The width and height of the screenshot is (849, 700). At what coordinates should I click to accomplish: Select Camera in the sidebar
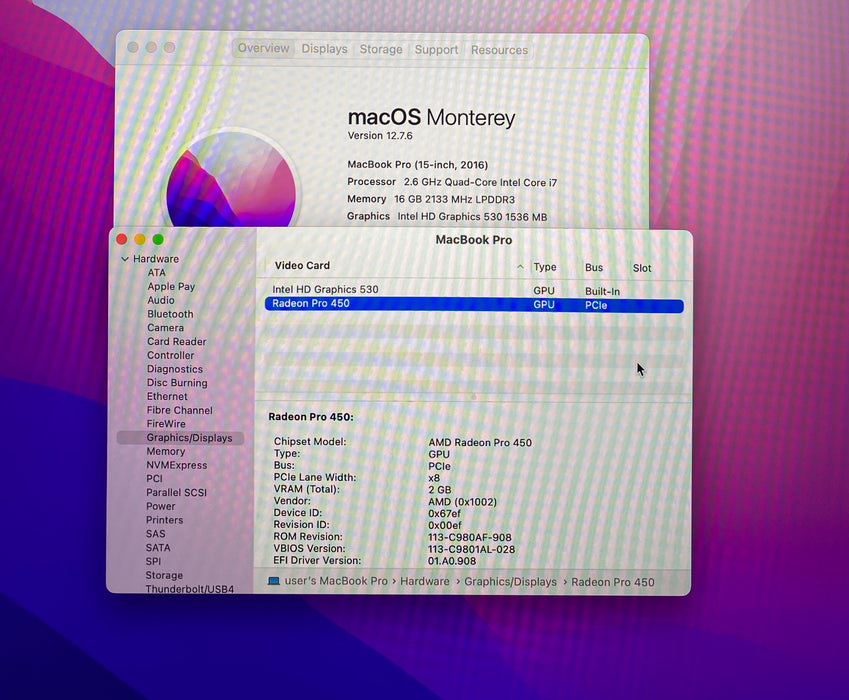(x=165, y=328)
